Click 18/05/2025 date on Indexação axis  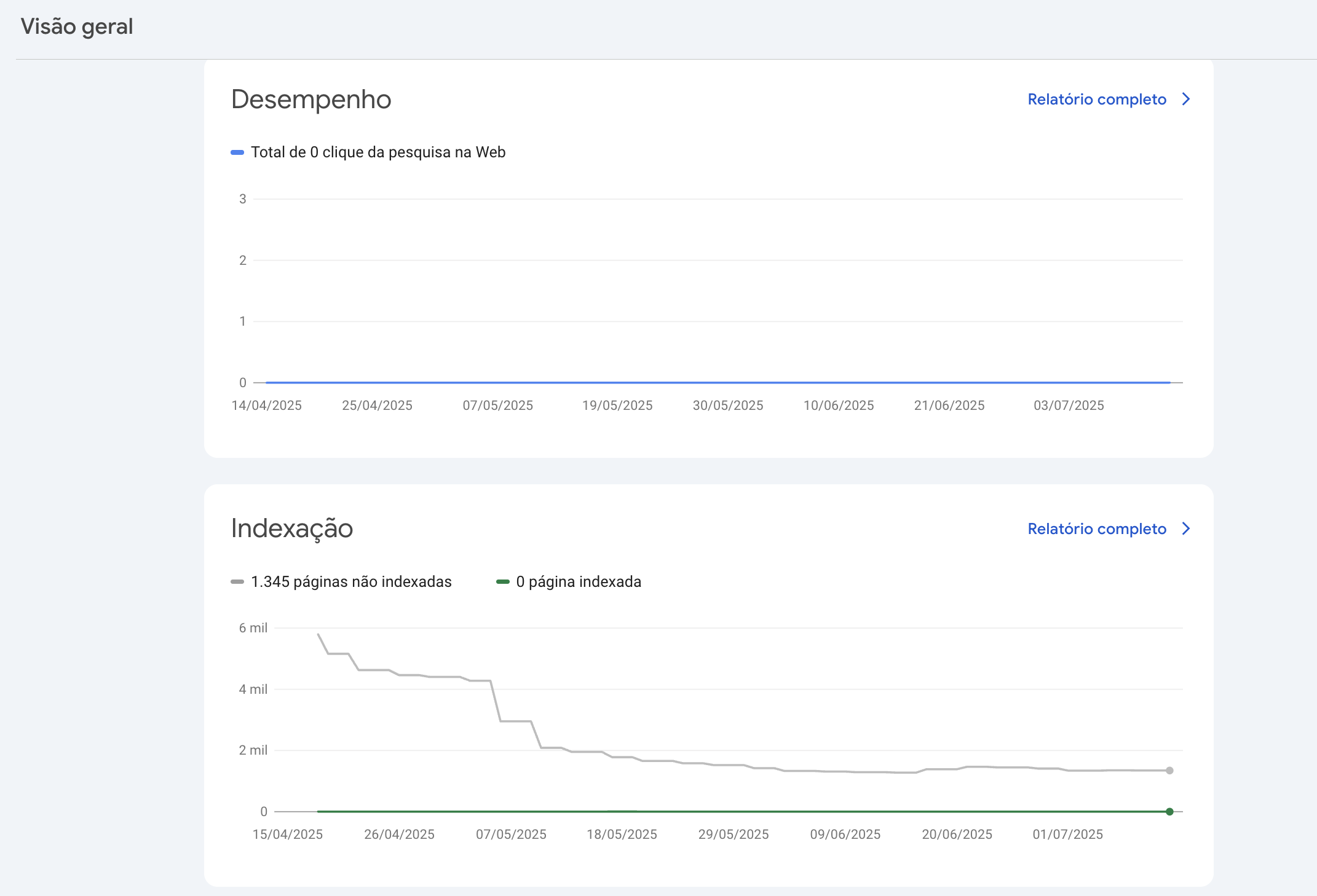click(x=622, y=835)
